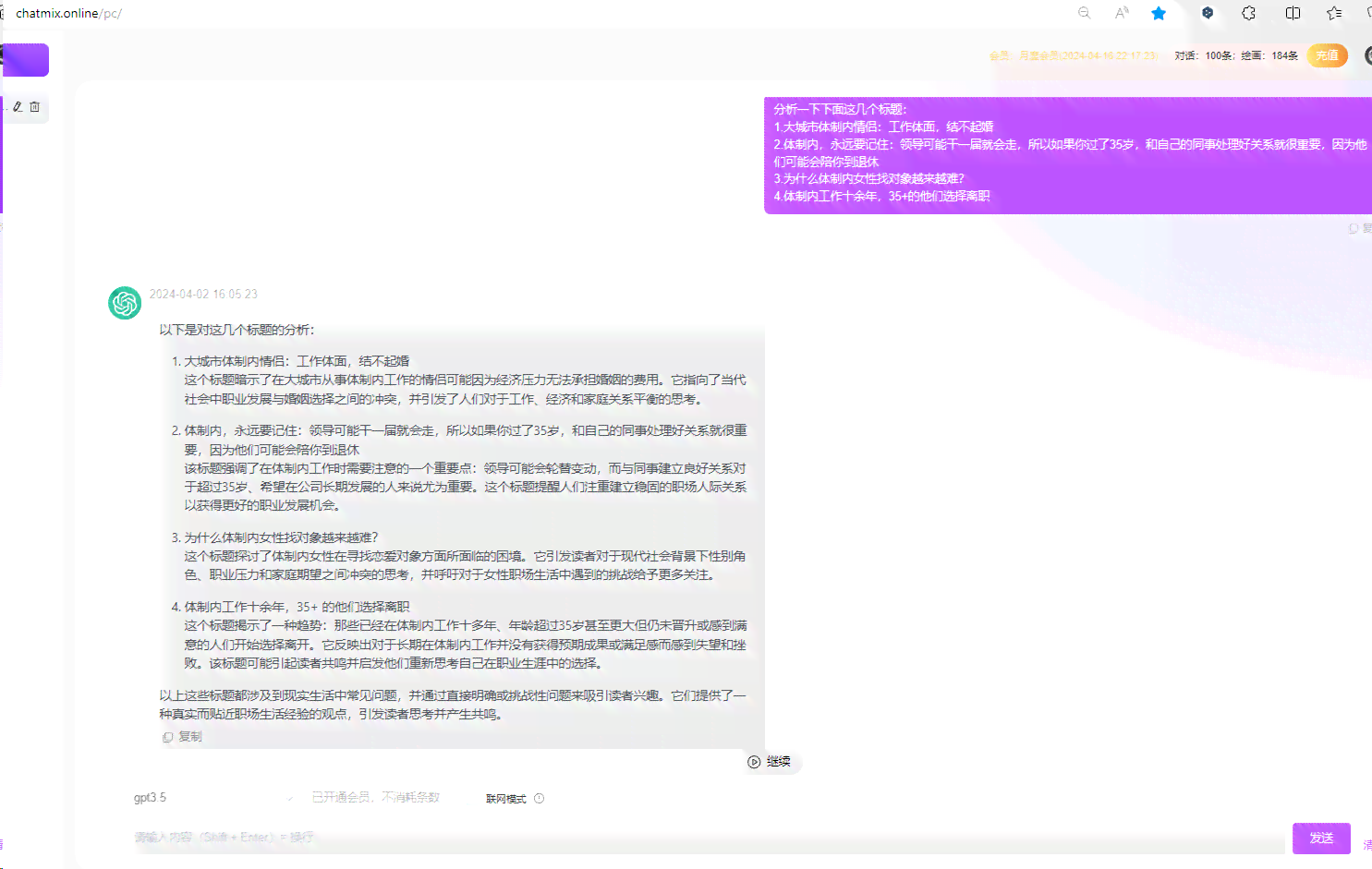Click 分析一下下面这几个标题 line in user message
This screenshot has width=1372, height=869.
(840, 109)
